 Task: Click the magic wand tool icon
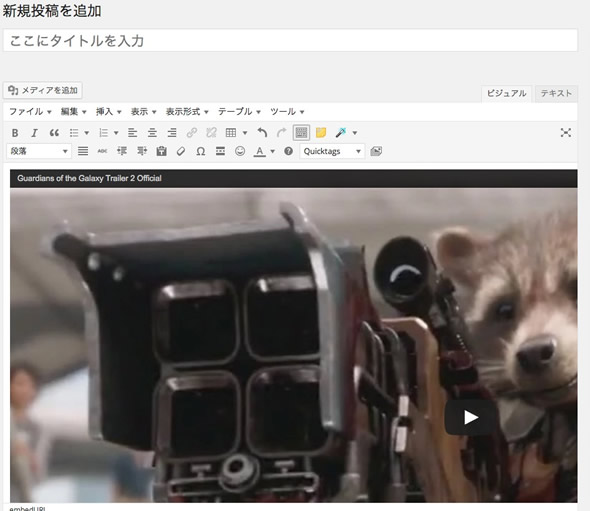coord(341,133)
